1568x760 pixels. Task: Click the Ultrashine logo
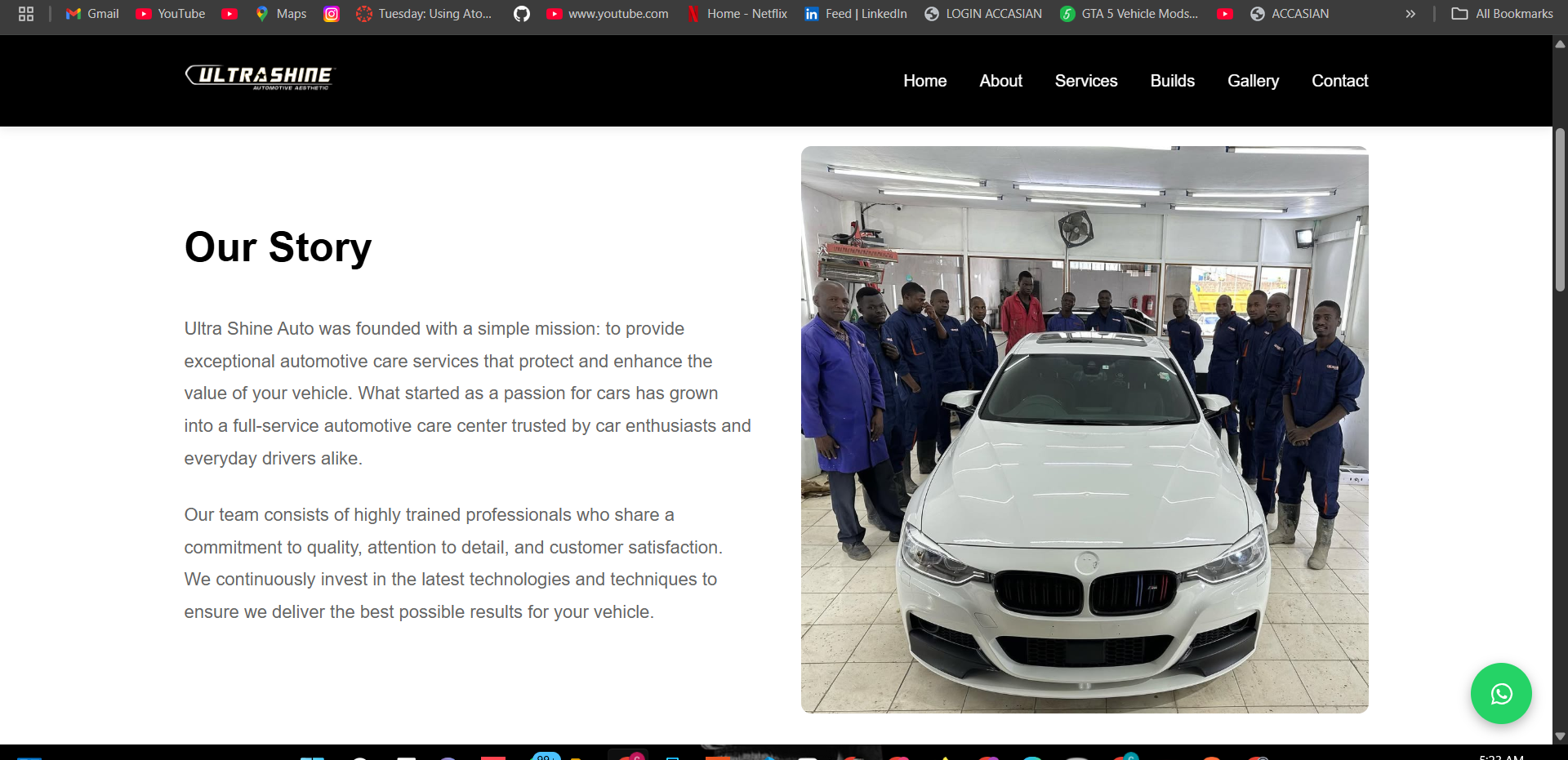click(x=260, y=77)
